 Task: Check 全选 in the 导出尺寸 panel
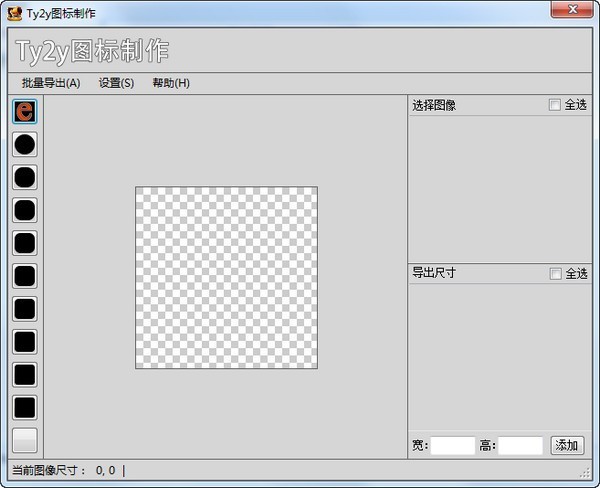click(555, 274)
